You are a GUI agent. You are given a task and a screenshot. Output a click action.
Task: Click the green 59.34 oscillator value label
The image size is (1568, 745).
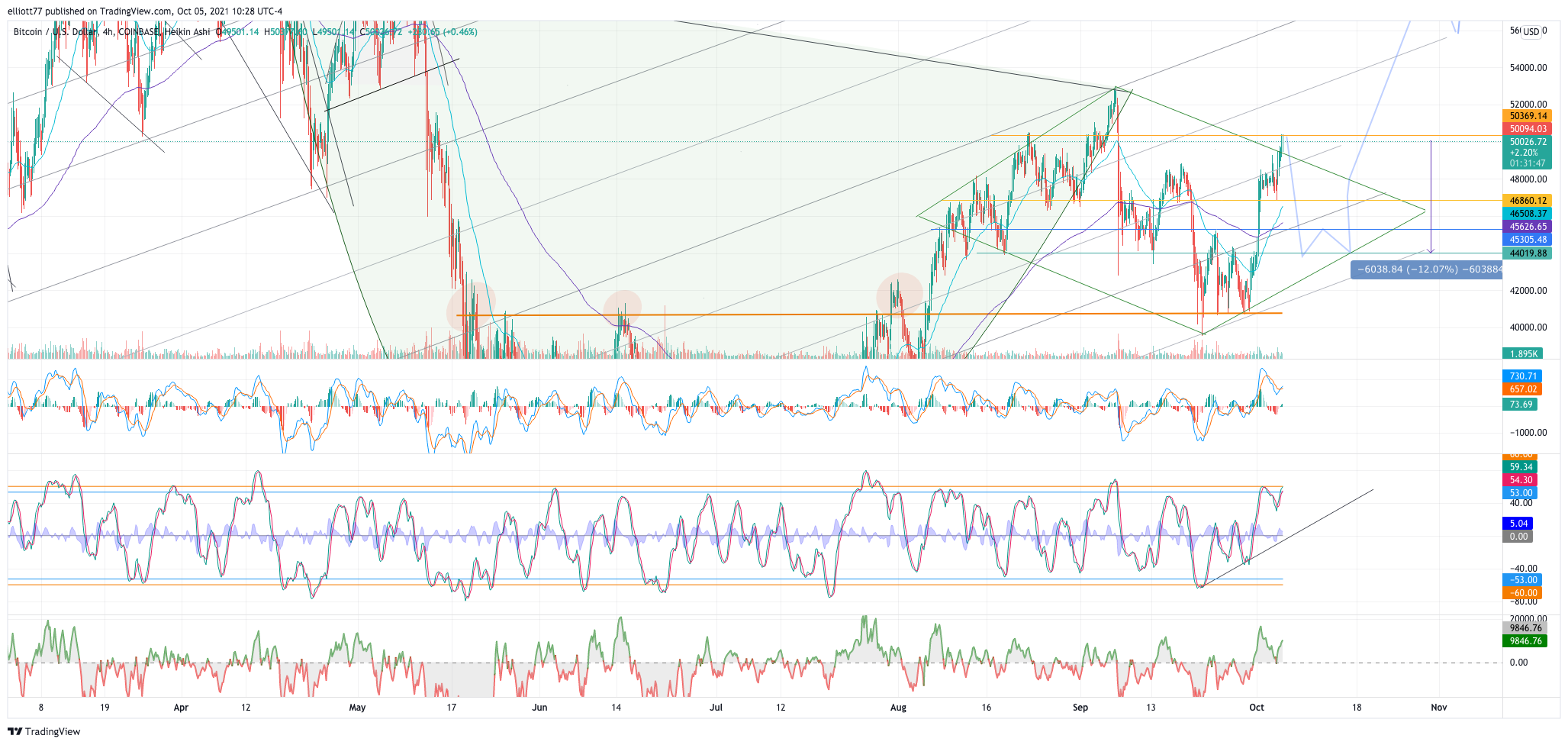pos(1520,467)
